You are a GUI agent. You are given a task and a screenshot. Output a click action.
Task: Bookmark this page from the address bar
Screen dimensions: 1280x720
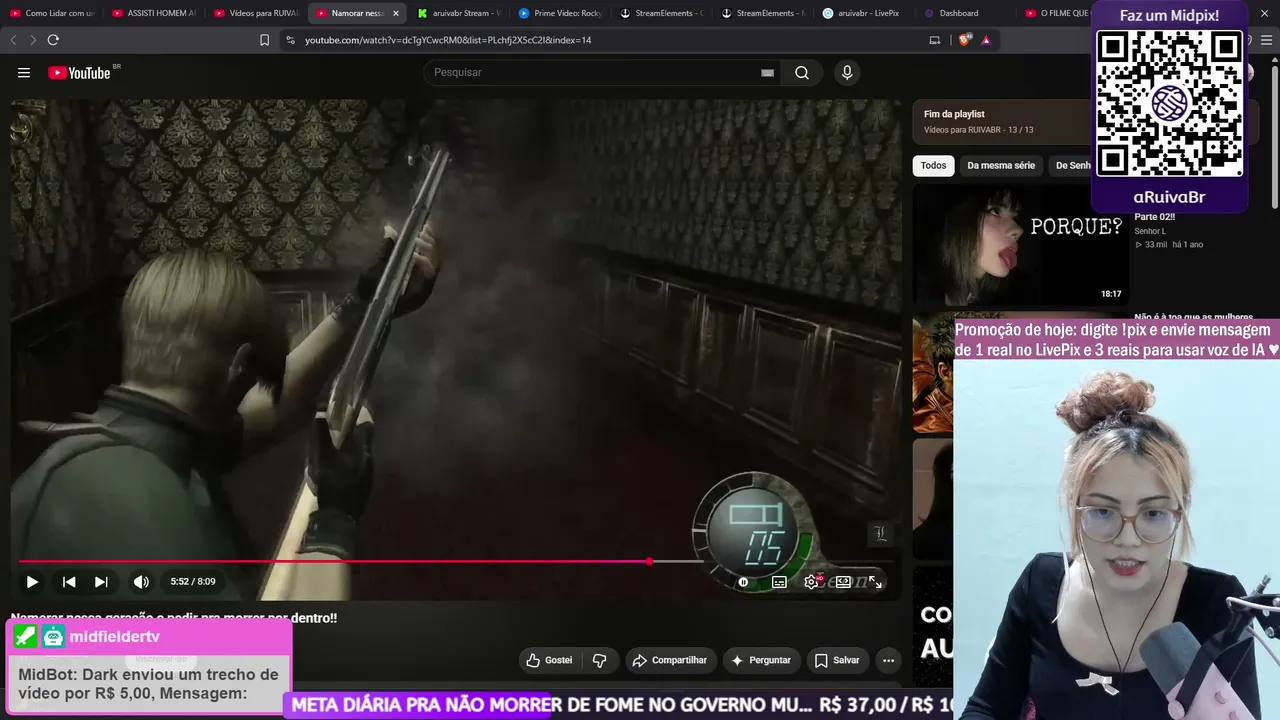(x=264, y=40)
